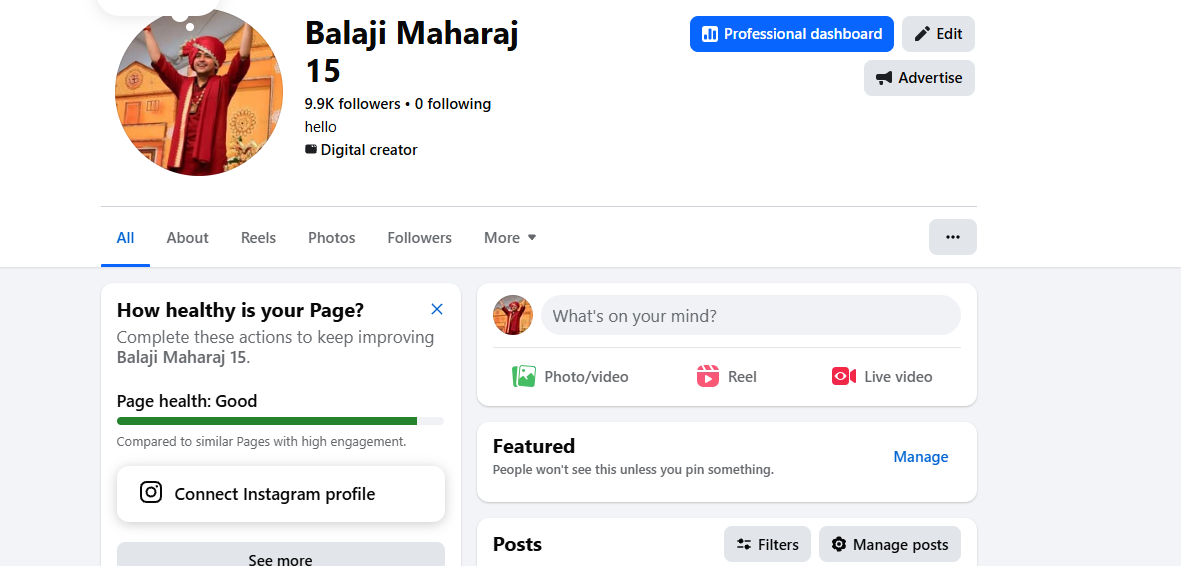
Task: View the Followers tab
Action: click(x=420, y=237)
